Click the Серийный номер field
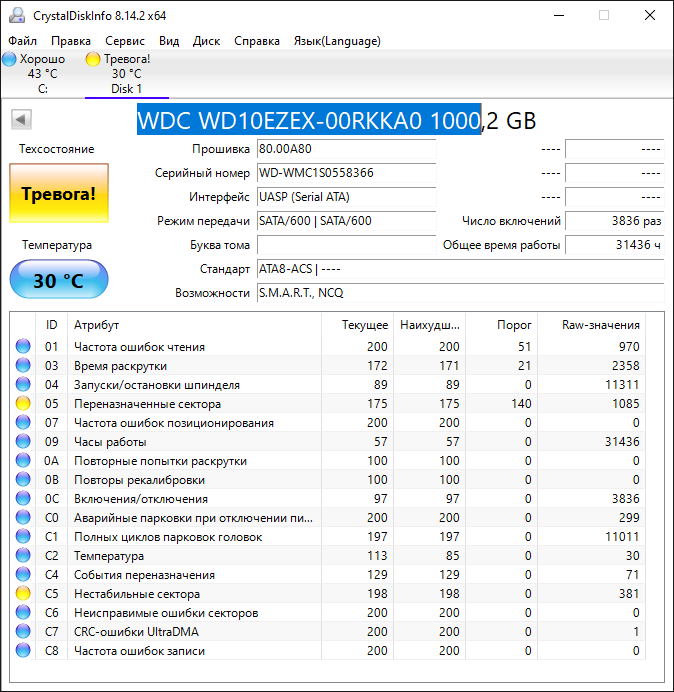The height and width of the screenshot is (692, 674). [346, 173]
